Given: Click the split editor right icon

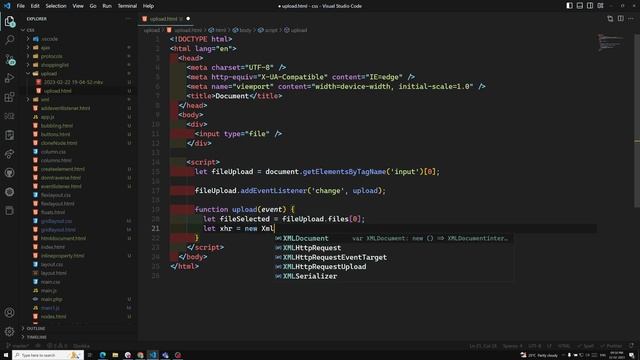Looking at the screenshot, I should click(620, 19).
